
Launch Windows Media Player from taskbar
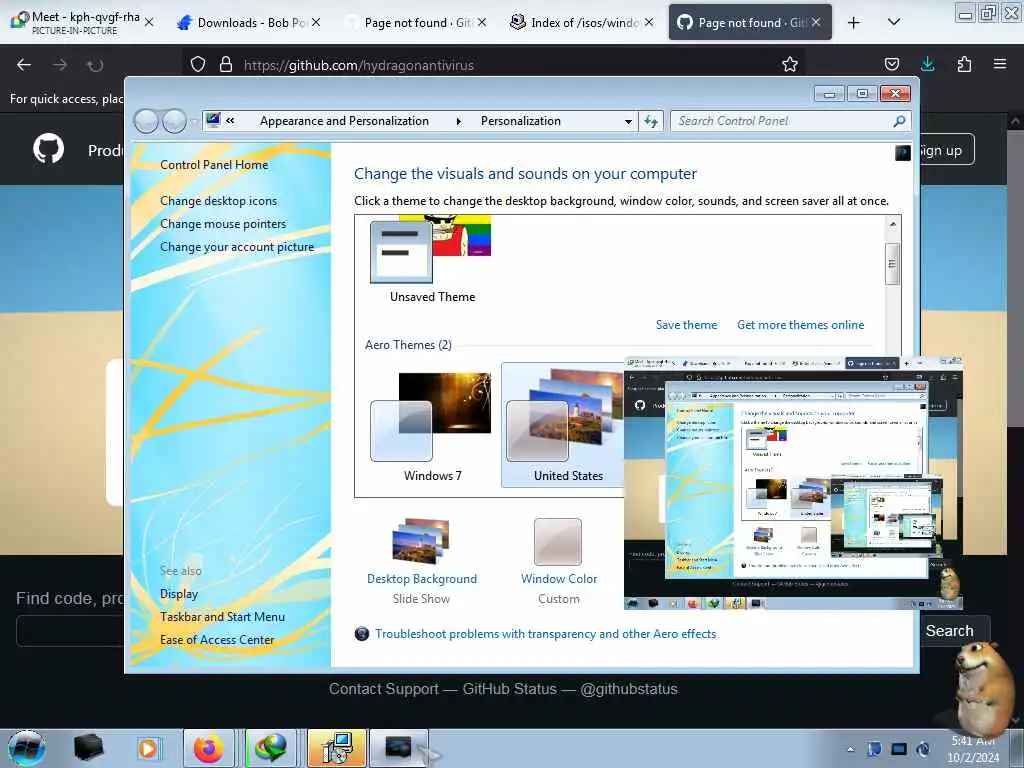(148, 748)
